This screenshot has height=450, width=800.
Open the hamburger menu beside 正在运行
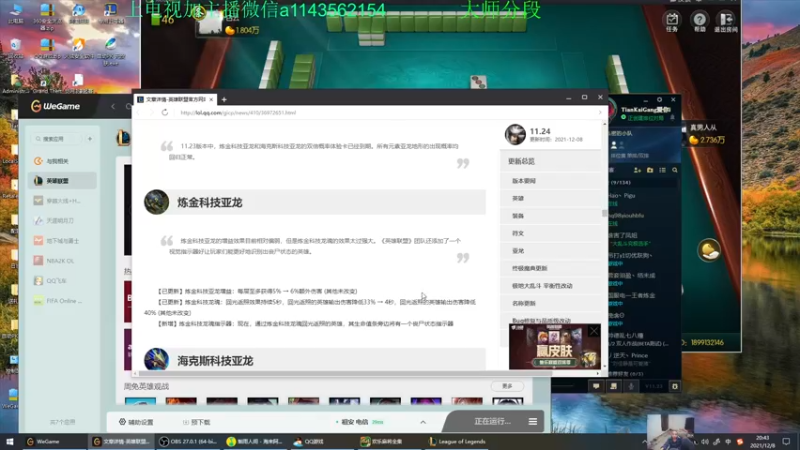pos(533,421)
